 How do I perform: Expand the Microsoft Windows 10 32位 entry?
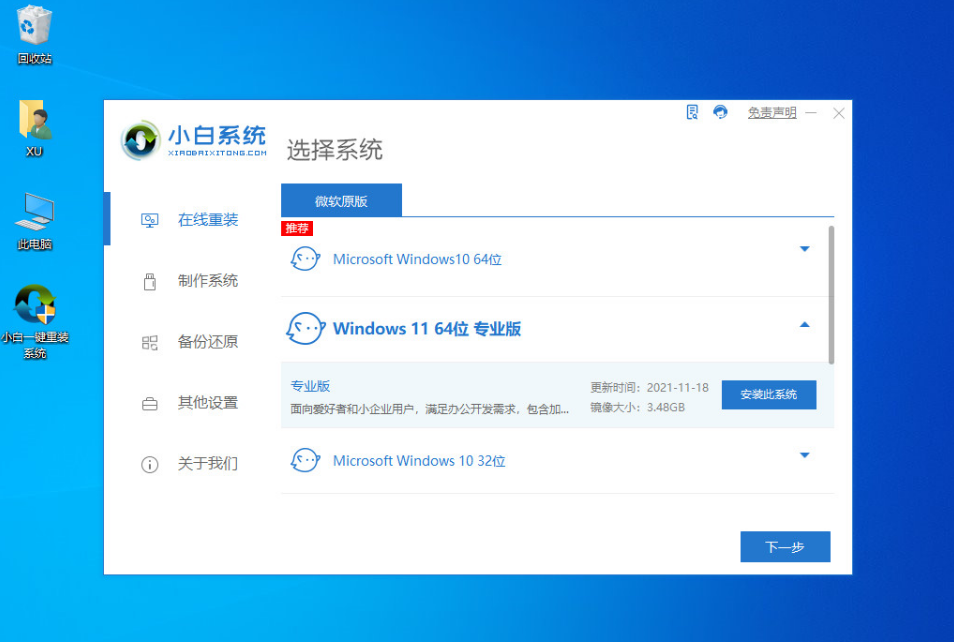point(804,456)
